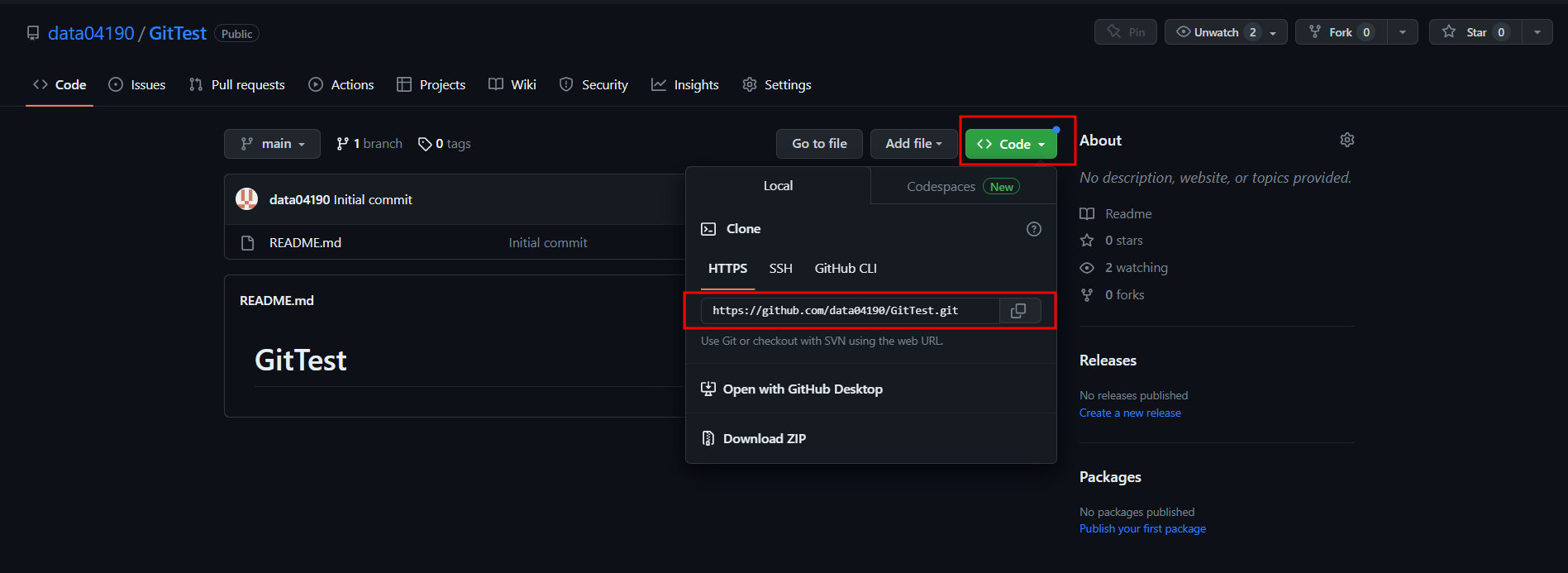The width and height of the screenshot is (1568, 573).
Task: Open README.md file in file list
Action: pos(305,242)
